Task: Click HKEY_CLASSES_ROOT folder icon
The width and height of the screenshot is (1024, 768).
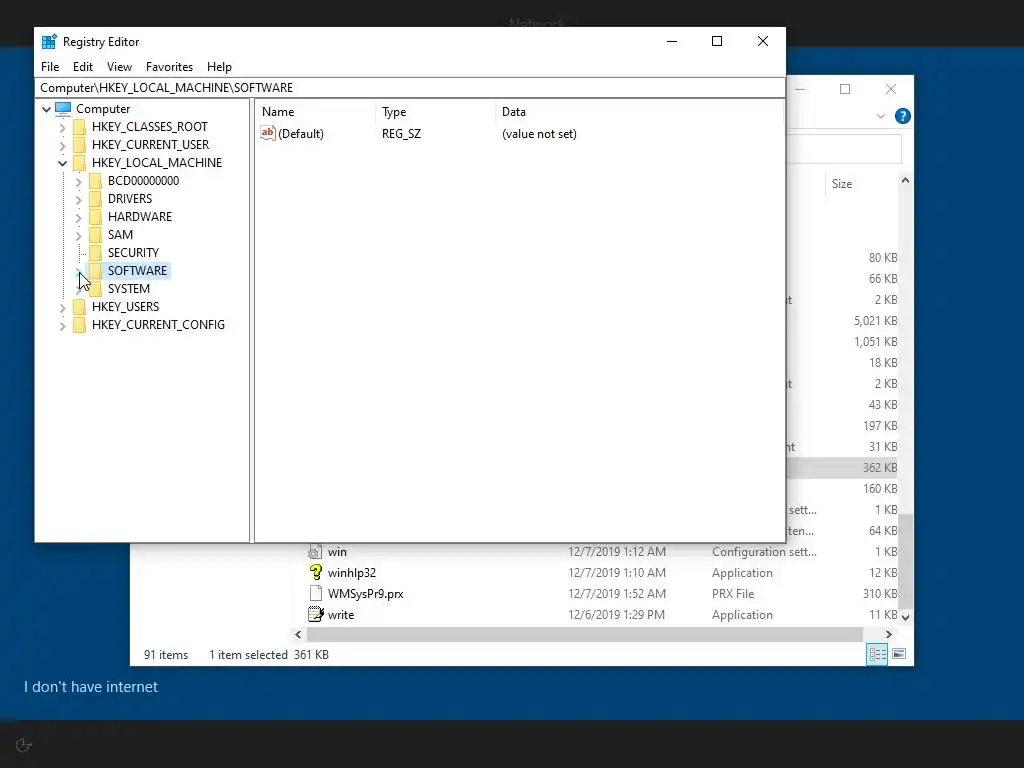Action: point(80,127)
